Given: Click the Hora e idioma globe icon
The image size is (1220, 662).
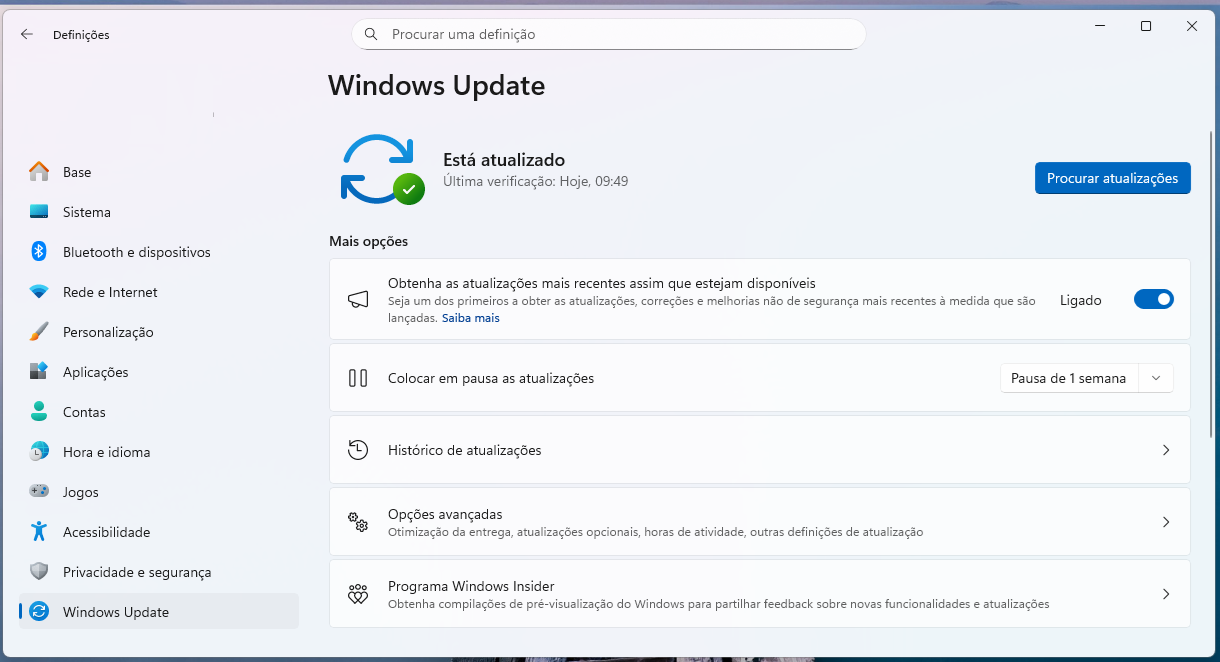Looking at the screenshot, I should [x=39, y=452].
